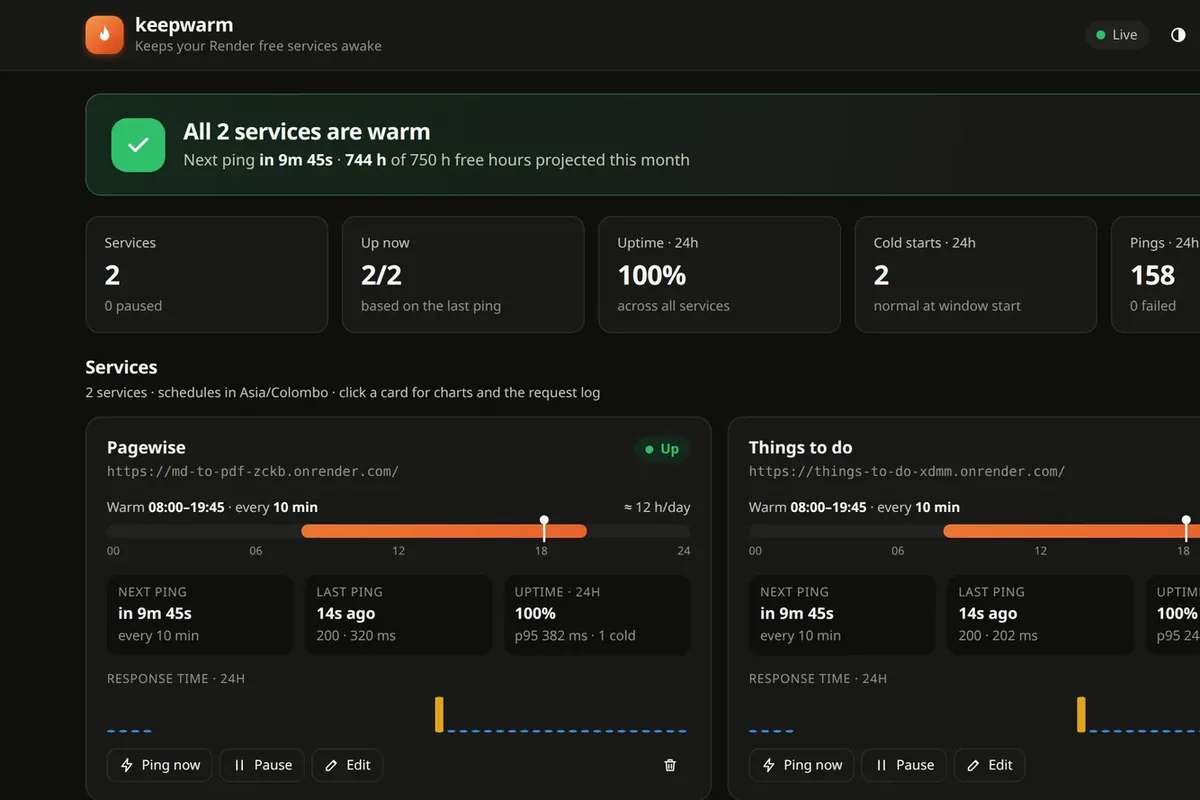Toggle the dark/light theme button
This screenshot has width=1200, height=800.
click(1178, 35)
